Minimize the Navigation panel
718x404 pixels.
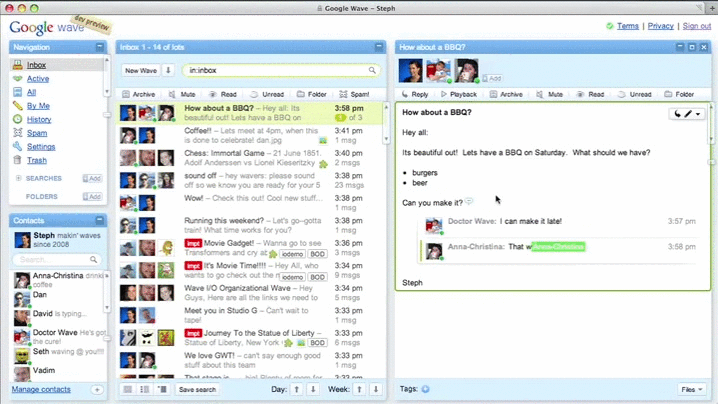coord(100,47)
